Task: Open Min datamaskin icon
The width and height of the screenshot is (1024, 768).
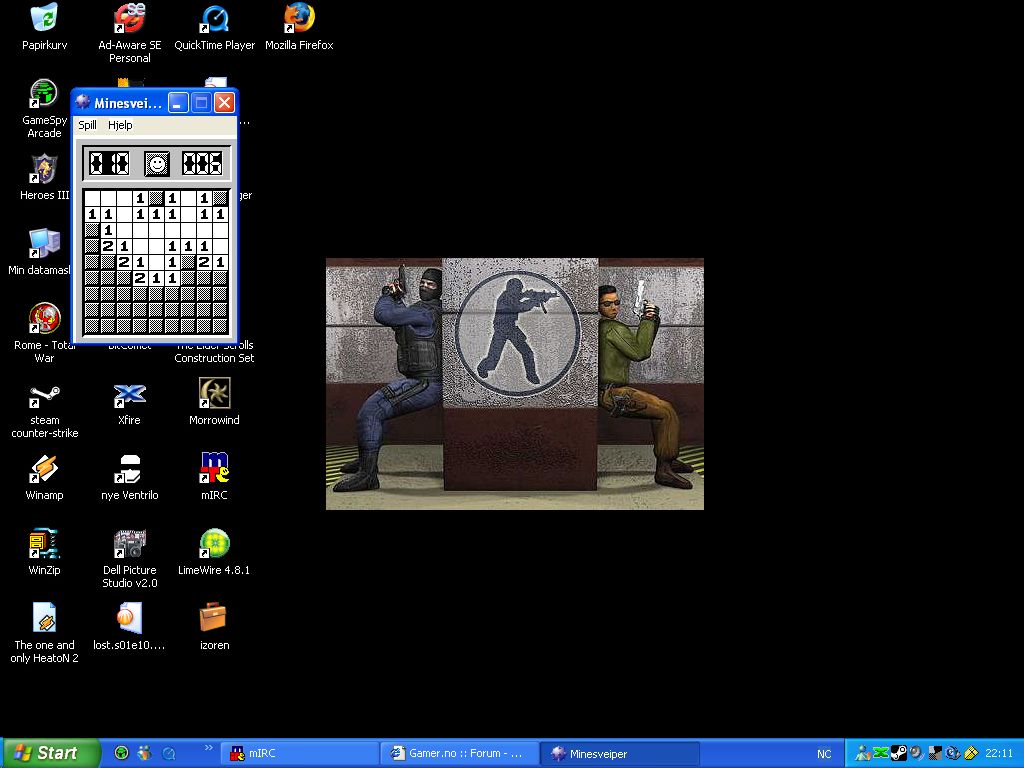Action: (39, 251)
